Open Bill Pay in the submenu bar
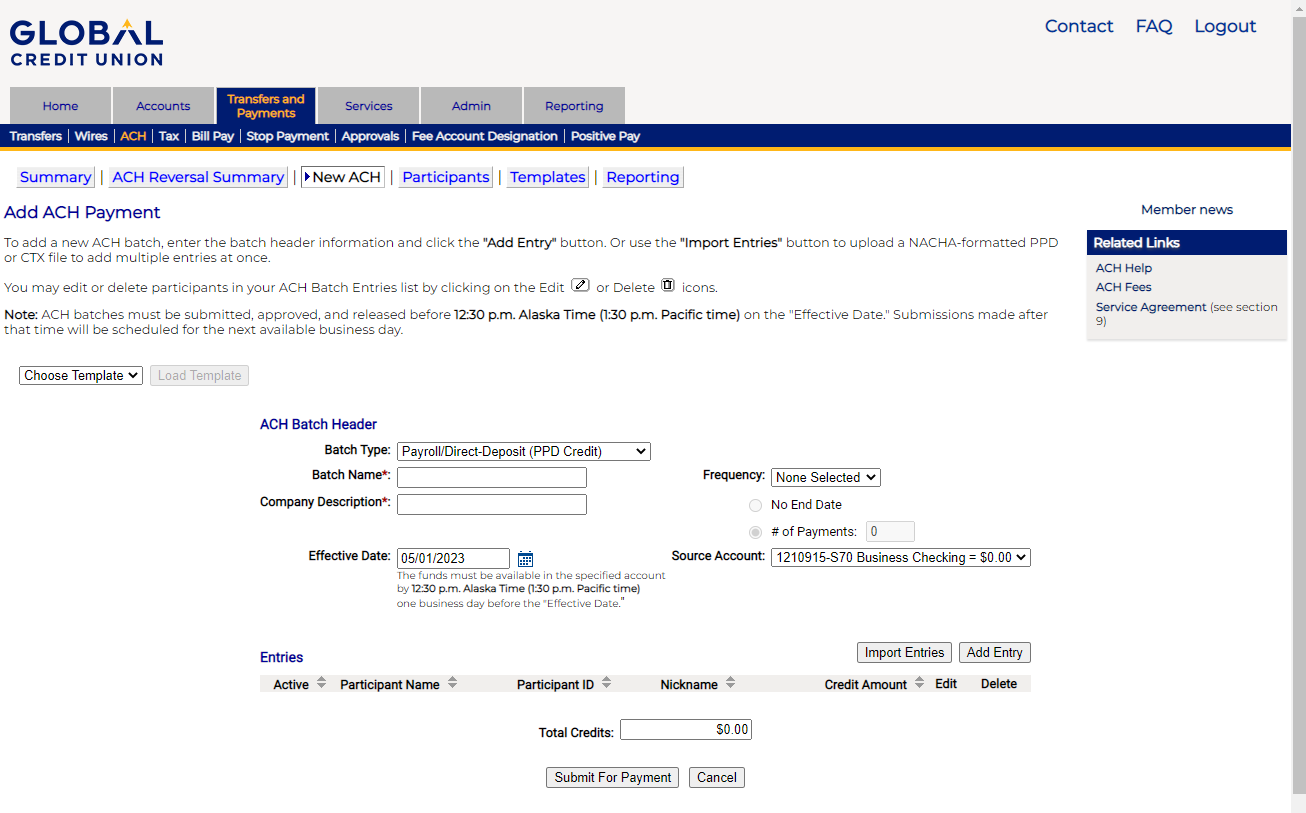The height and width of the screenshot is (813, 1306). [212, 136]
